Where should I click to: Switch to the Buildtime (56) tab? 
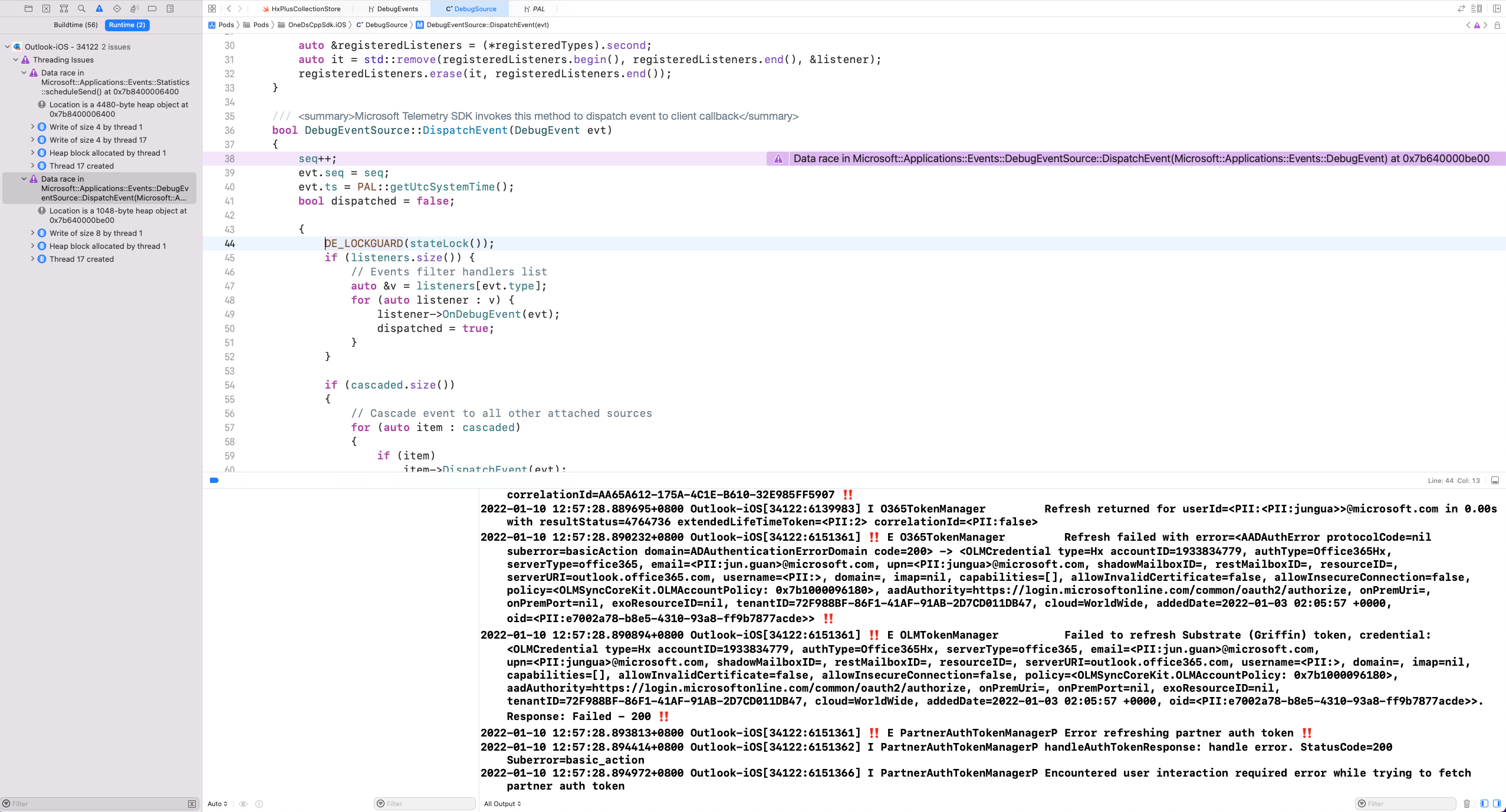click(x=75, y=25)
